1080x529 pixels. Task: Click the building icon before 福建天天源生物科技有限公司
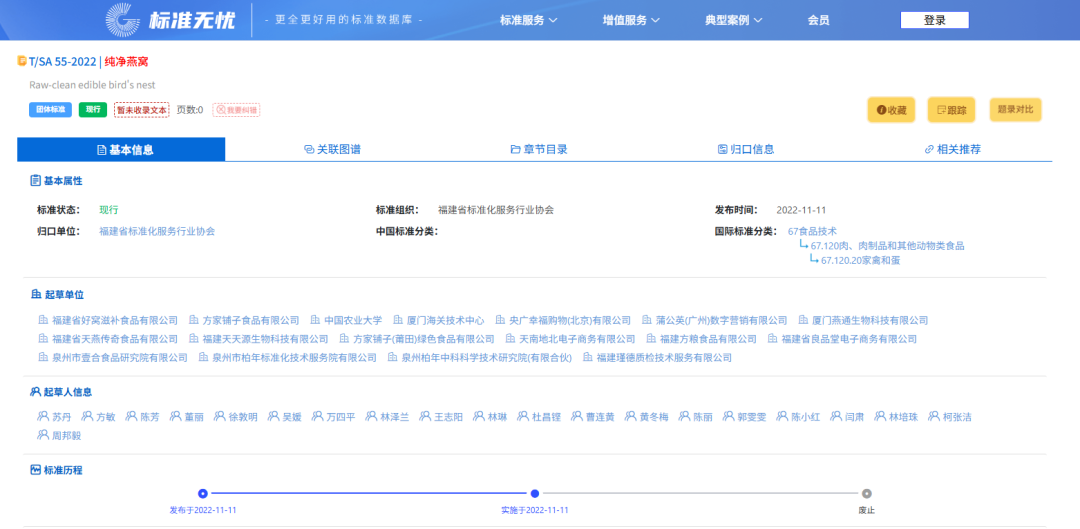click(194, 339)
